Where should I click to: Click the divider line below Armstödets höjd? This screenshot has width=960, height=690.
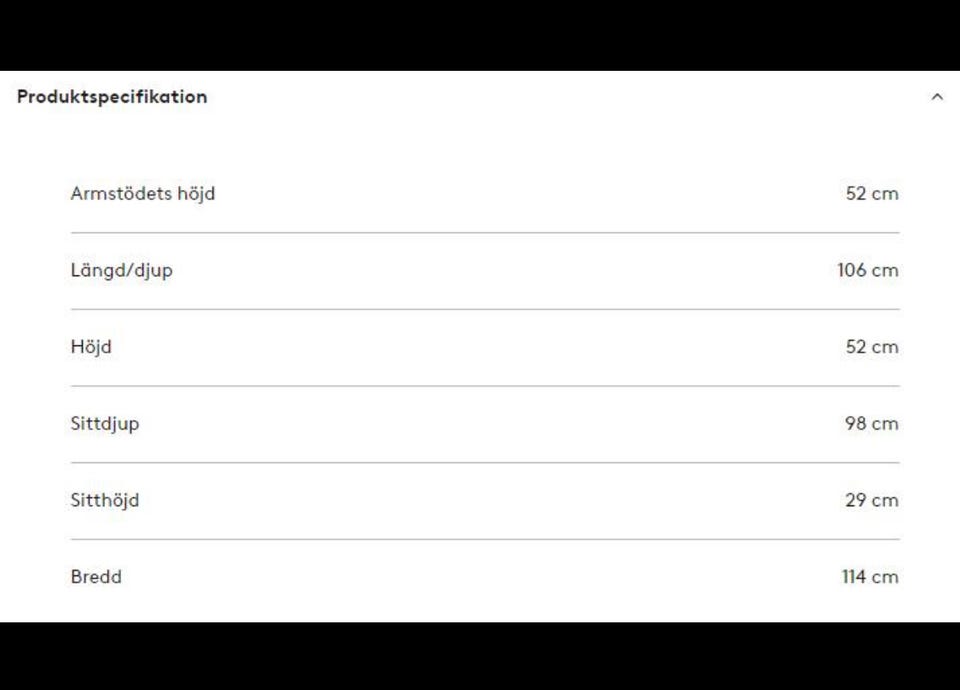(x=485, y=233)
